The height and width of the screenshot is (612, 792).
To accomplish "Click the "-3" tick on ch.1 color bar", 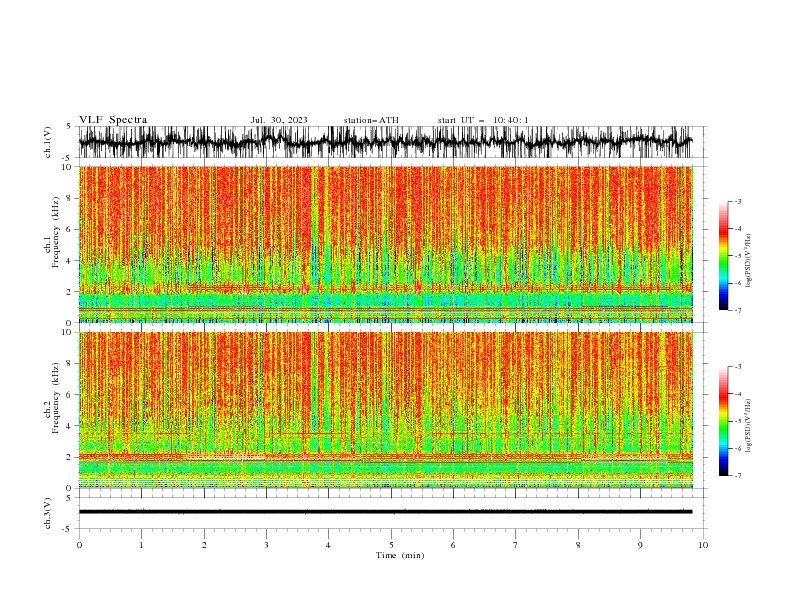I will coord(738,201).
